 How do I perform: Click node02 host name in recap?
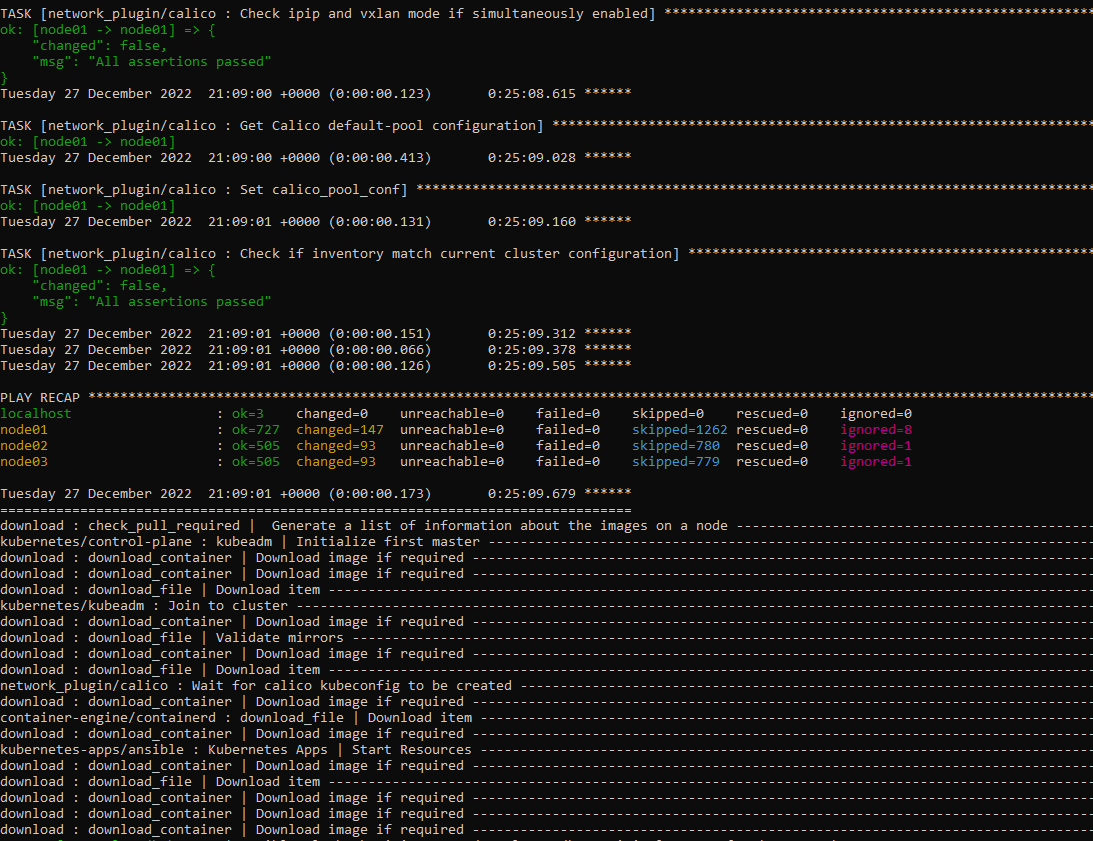click(x=24, y=446)
